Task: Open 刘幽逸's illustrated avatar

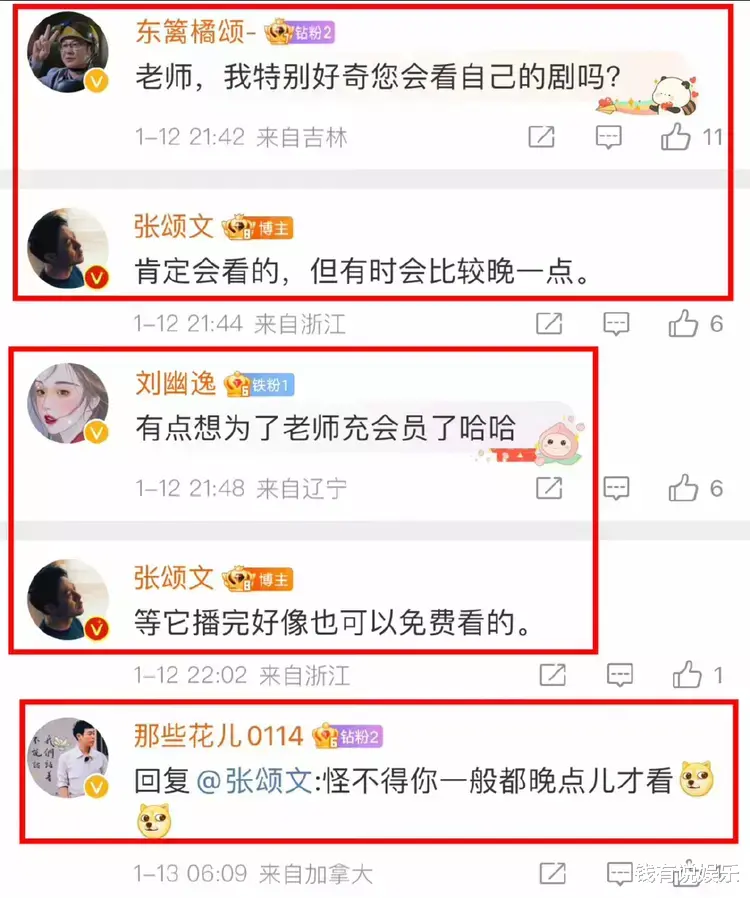Action: pyautogui.click(x=68, y=403)
